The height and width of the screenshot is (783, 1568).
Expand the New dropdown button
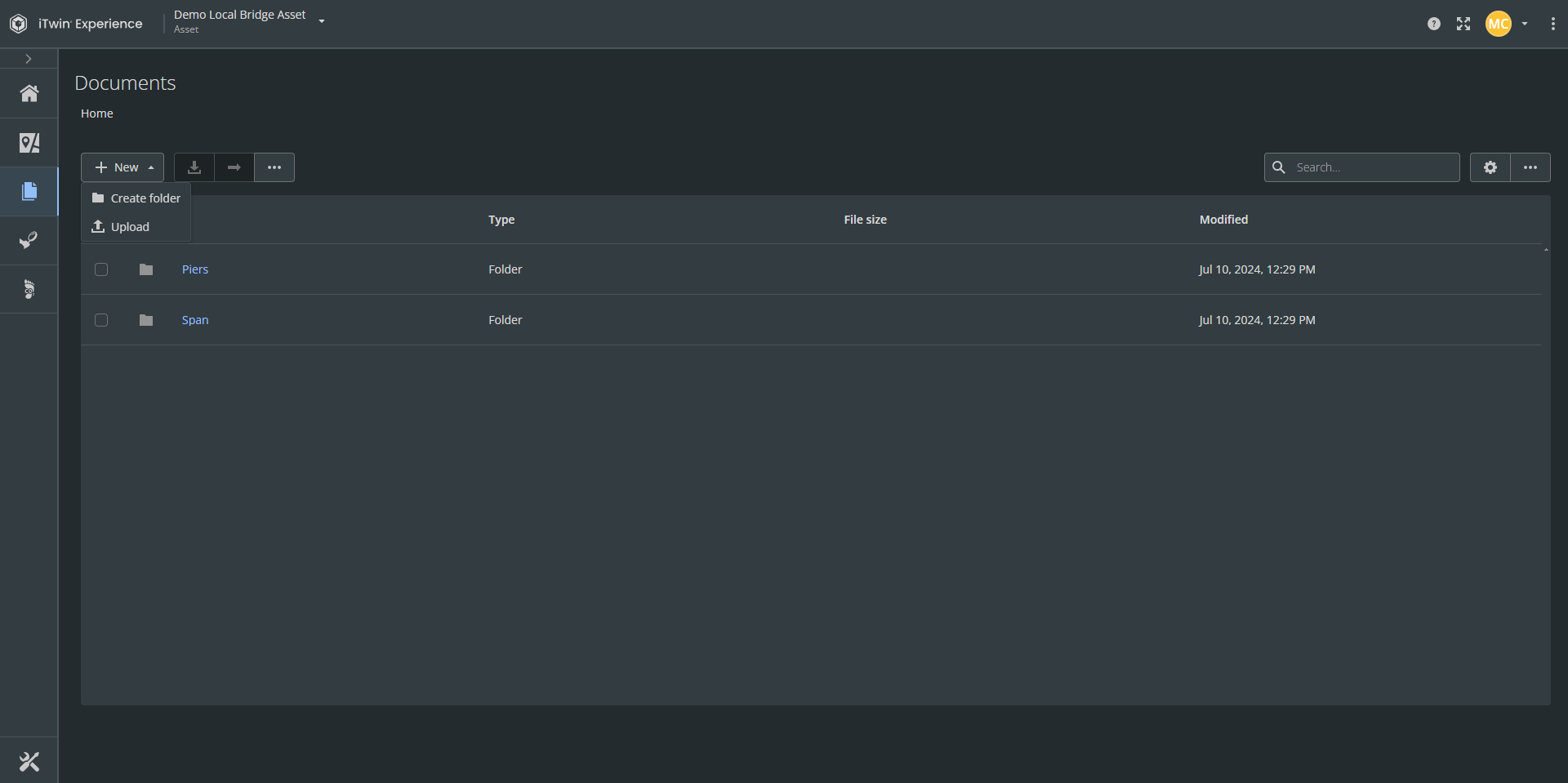pyautogui.click(x=122, y=167)
